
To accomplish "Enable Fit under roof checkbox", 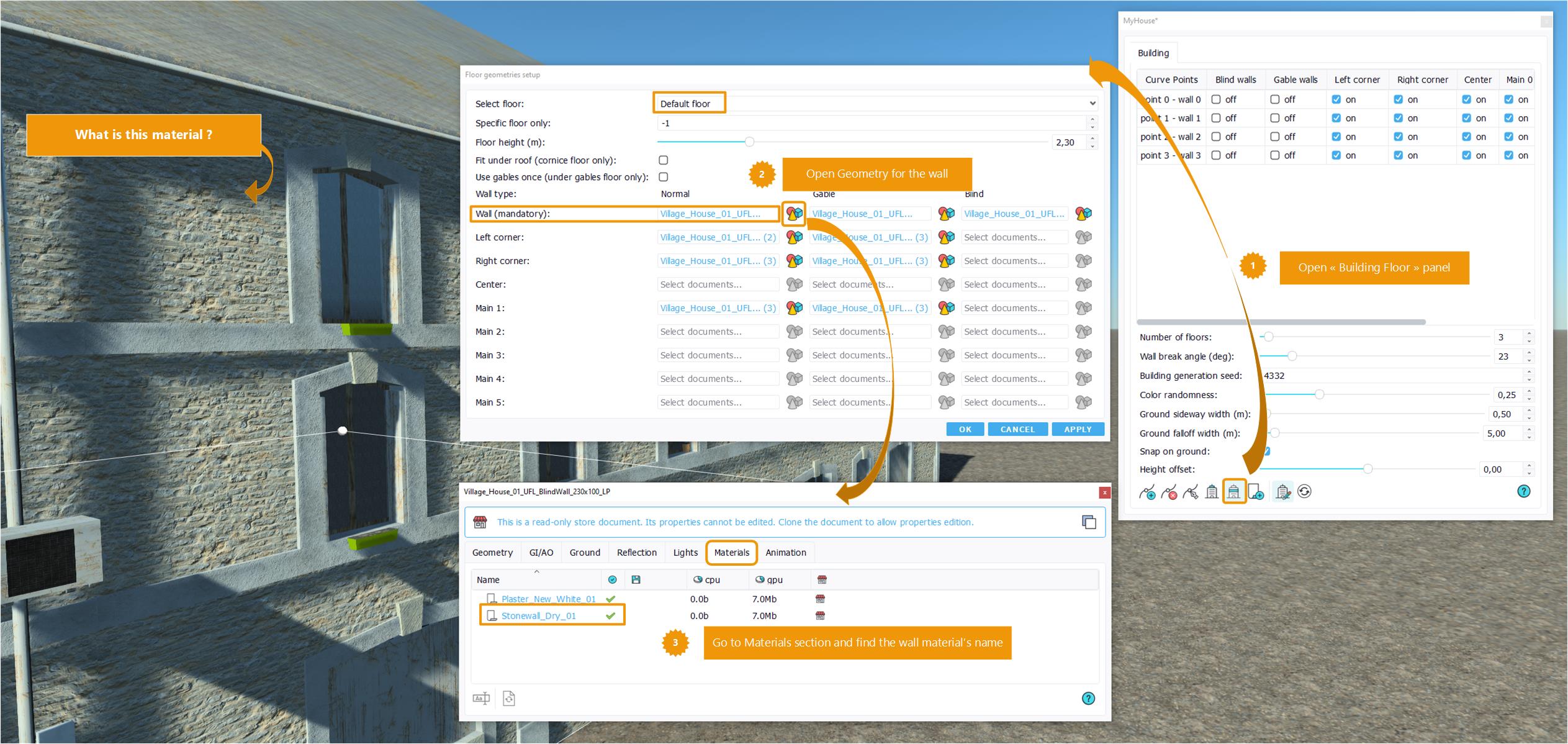I will coord(663,160).
